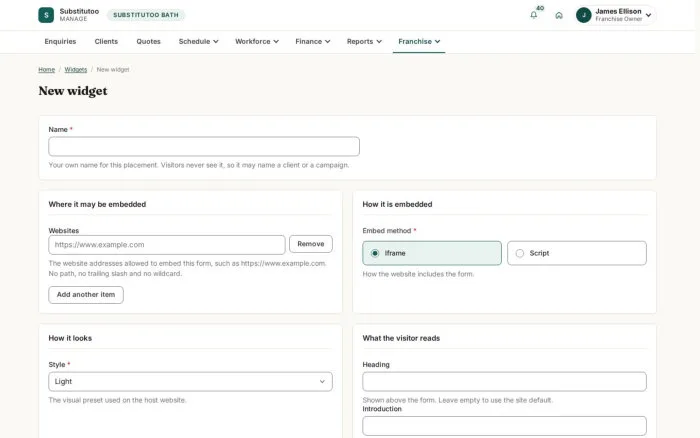Open the notifications bell icon
Image resolution: width=700 pixels, height=438 pixels.
pos(533,15)
